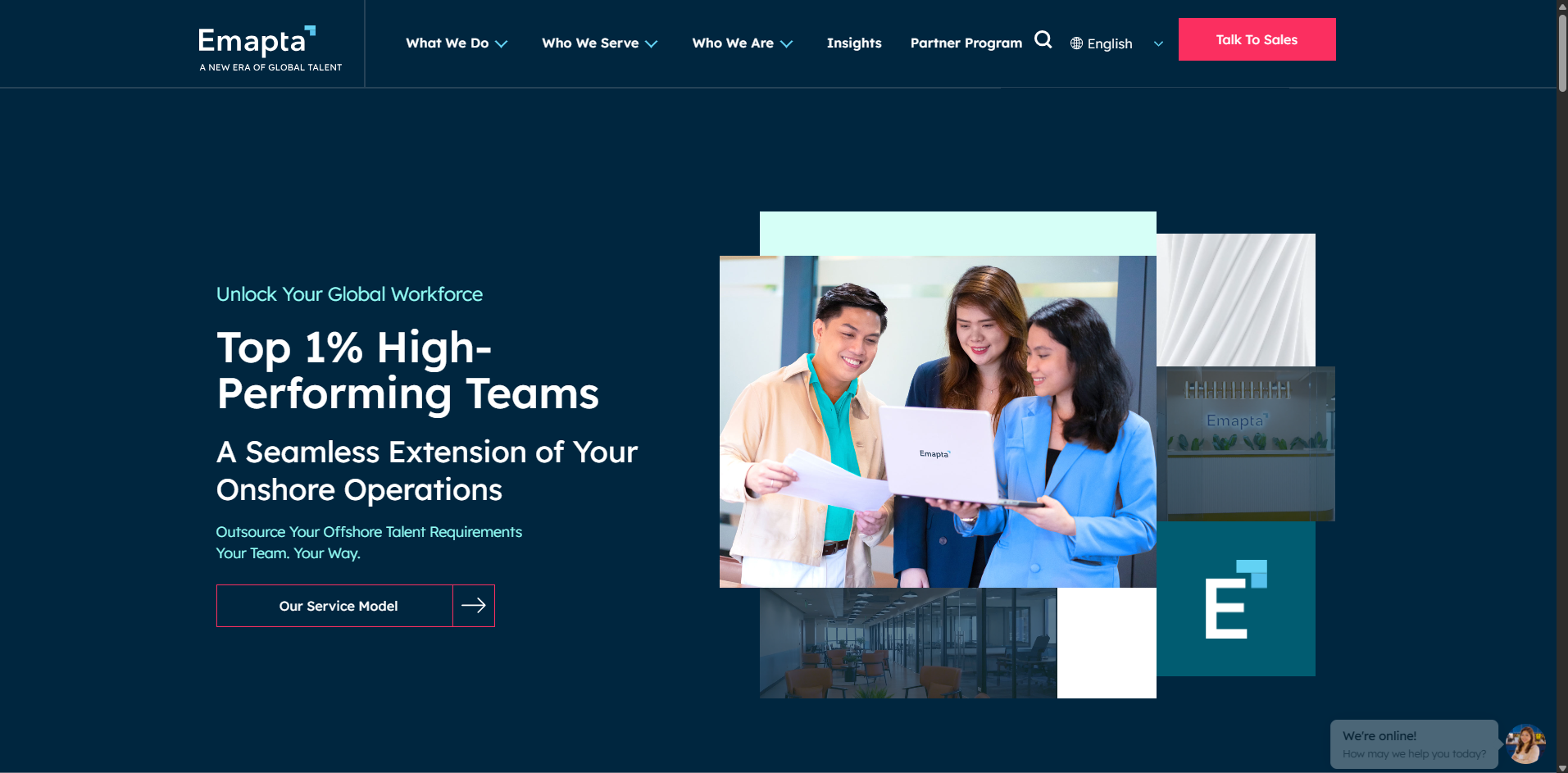Open the Who We Are menu
This screenshot has height=773, width=1568.
click(732, 43)
